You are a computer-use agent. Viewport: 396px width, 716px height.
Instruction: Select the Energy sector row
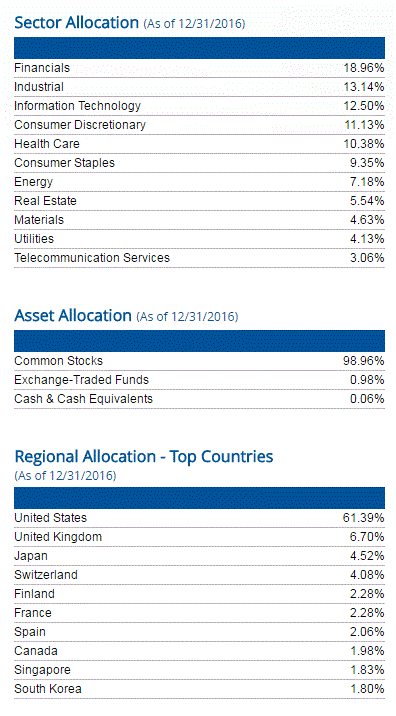pos(199,182)
